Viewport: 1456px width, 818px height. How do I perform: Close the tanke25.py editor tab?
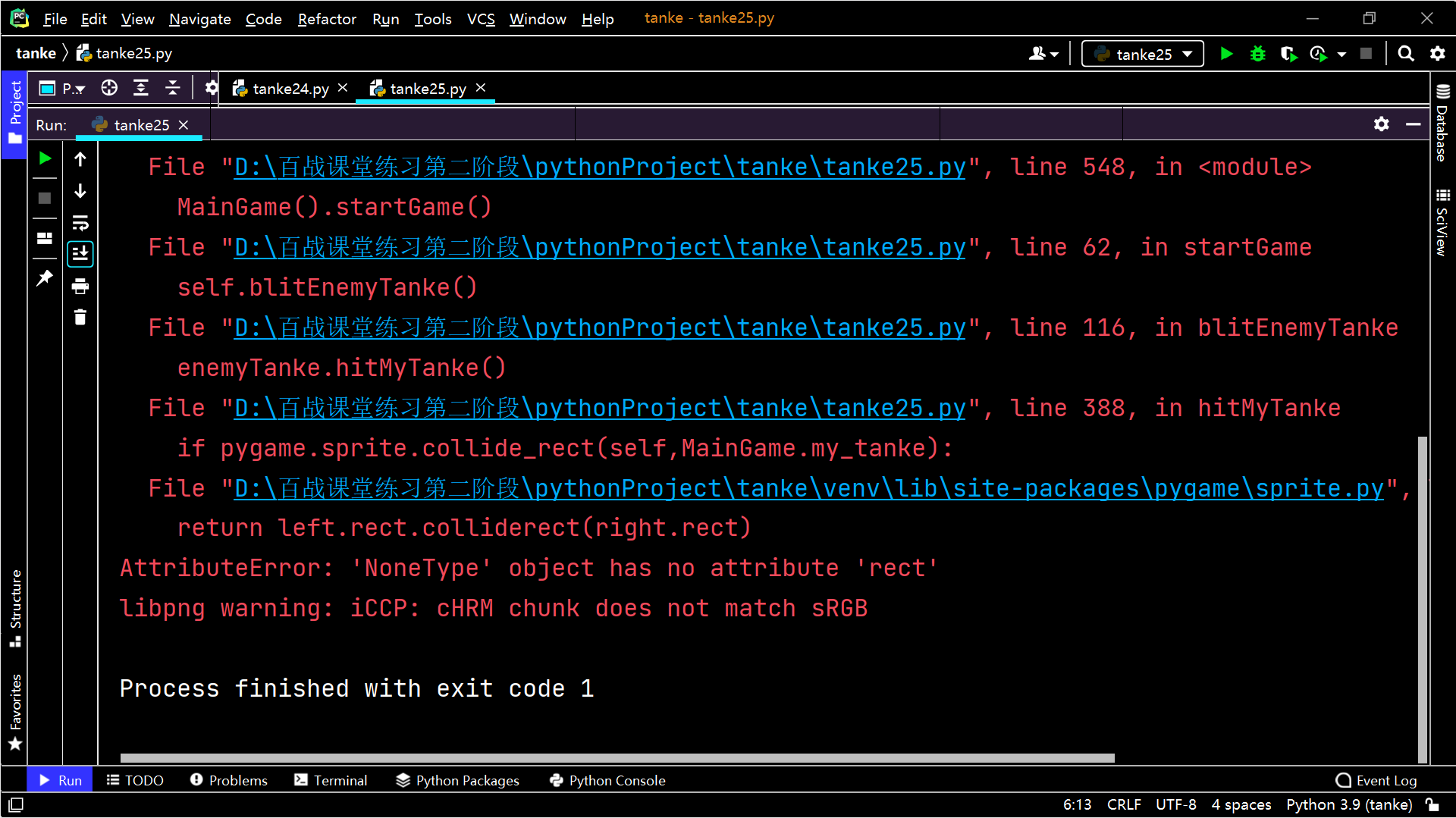481,88
